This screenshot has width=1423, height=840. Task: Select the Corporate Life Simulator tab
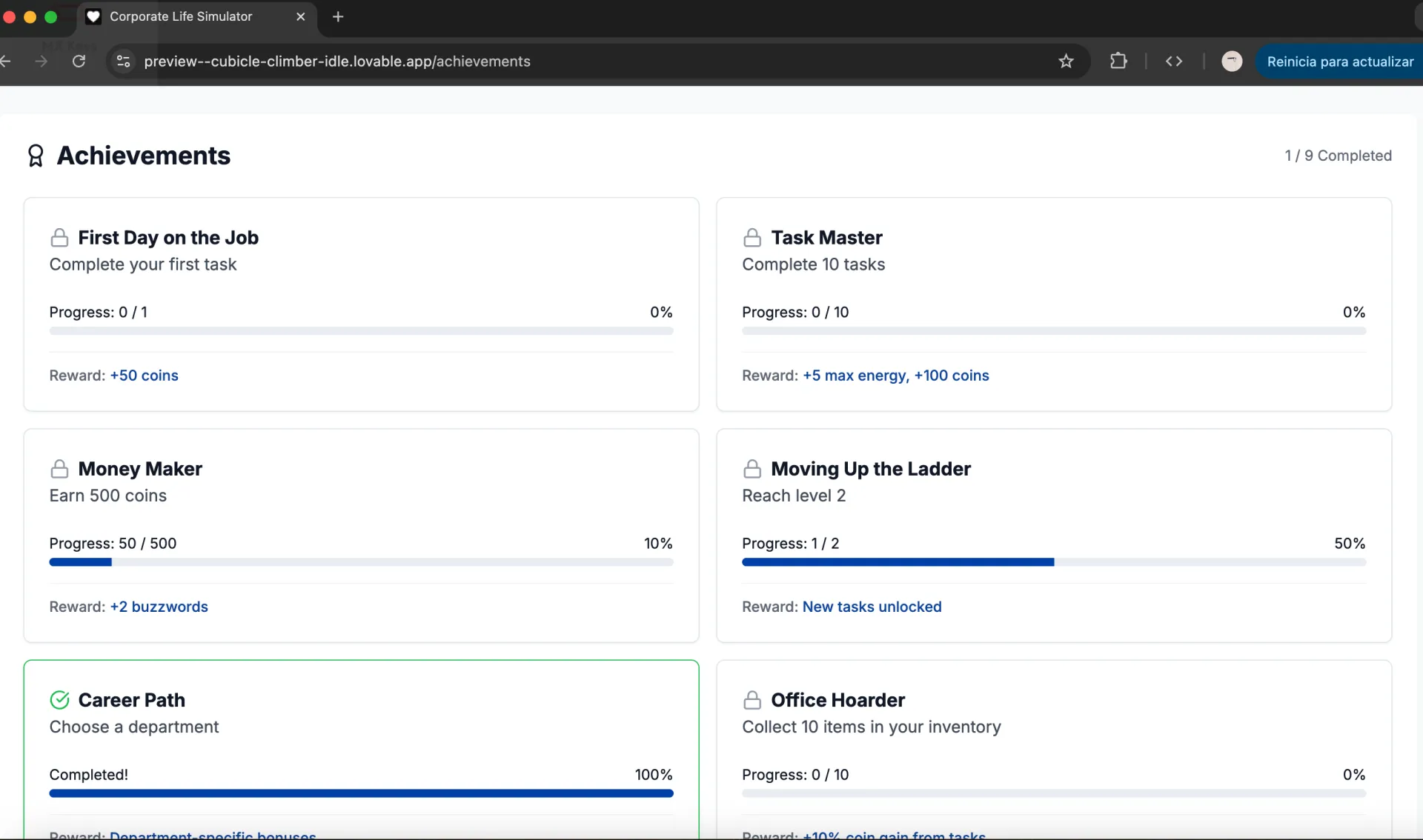181,16
